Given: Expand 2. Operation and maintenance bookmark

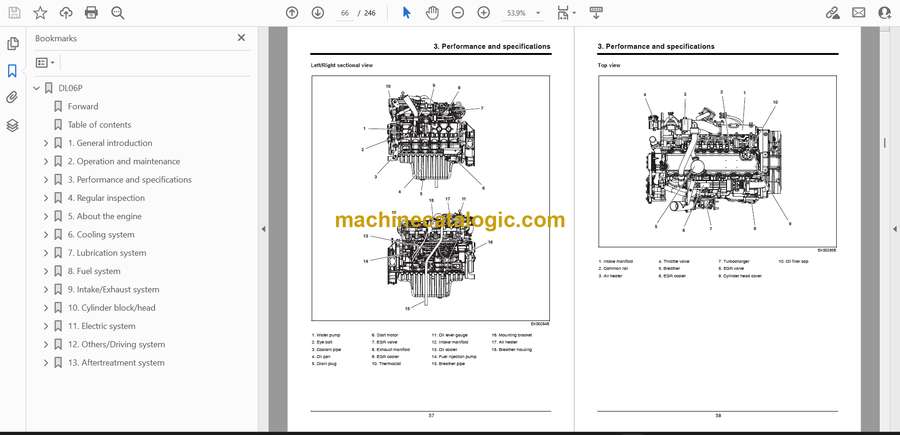Looking at the screenshot, I should click(x=46, y=161).
